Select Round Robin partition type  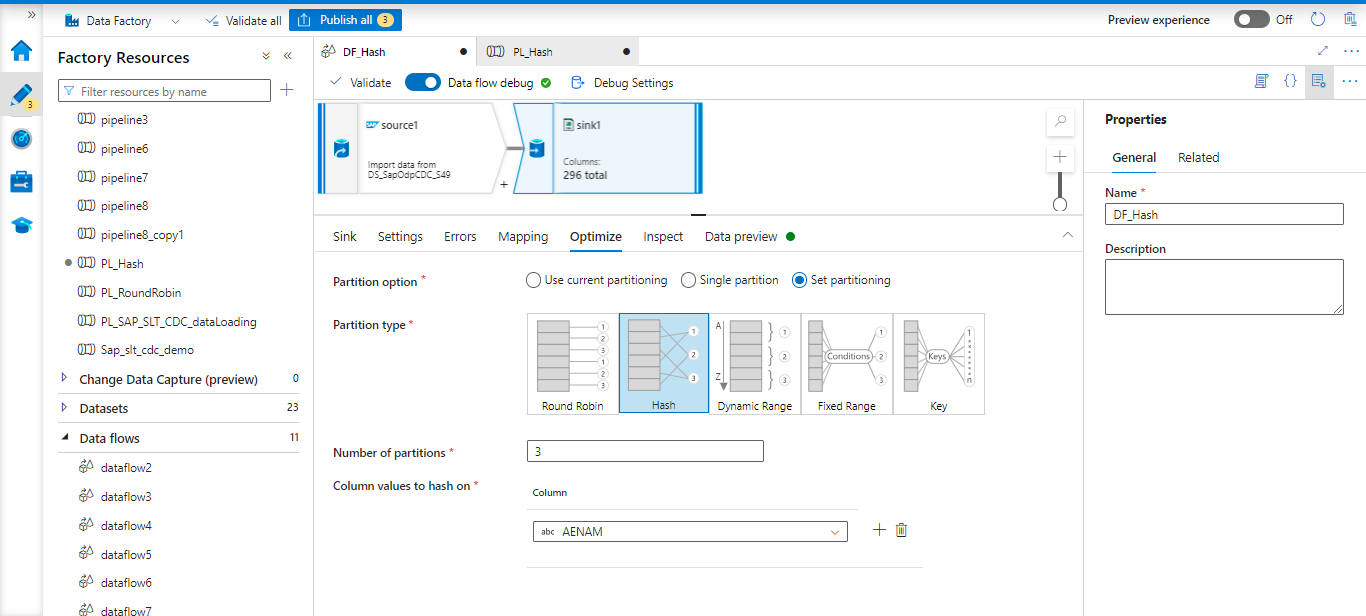coord(573,364)
